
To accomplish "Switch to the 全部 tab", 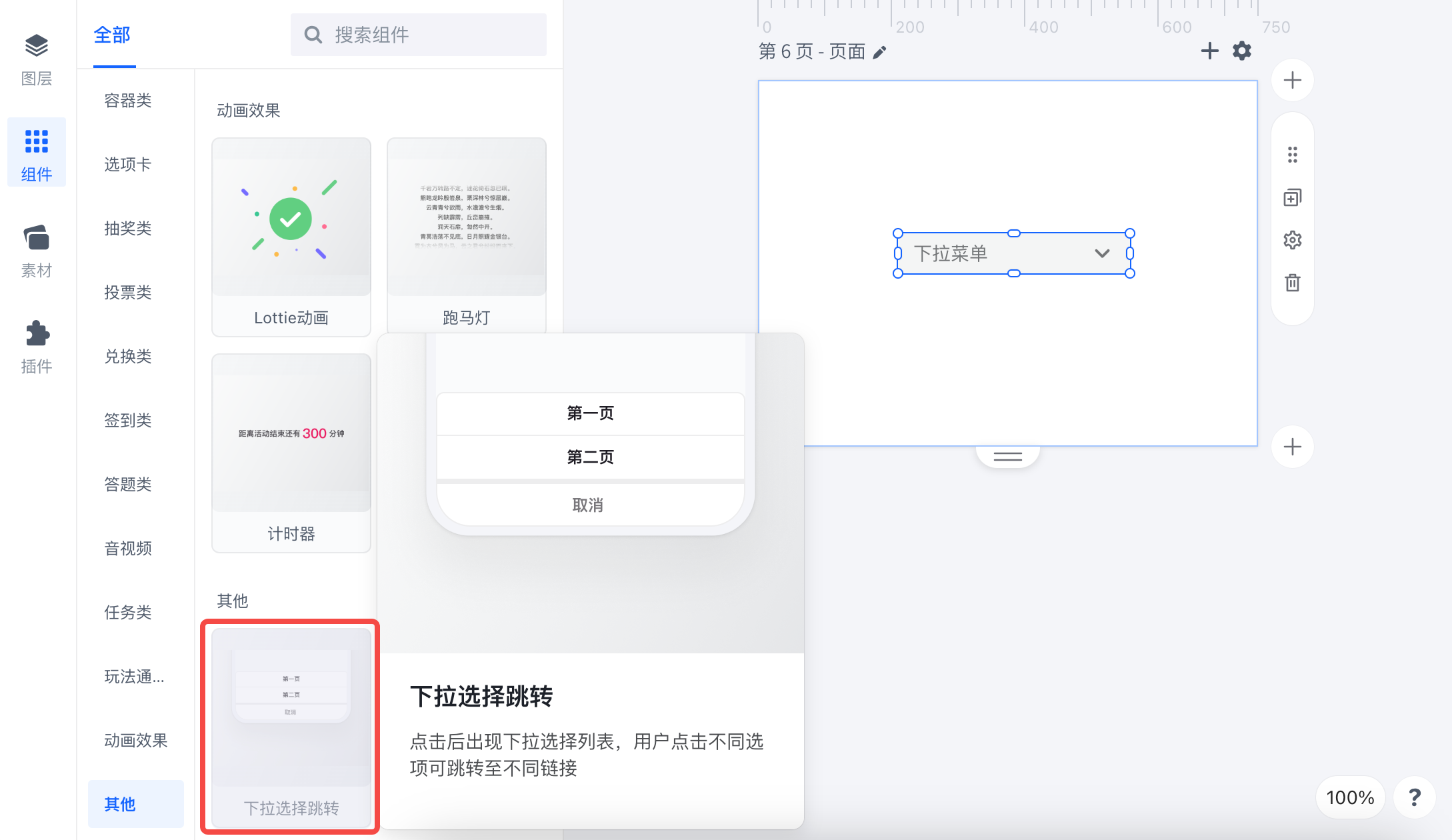I will pyautogui.click(x=112, y=35).
